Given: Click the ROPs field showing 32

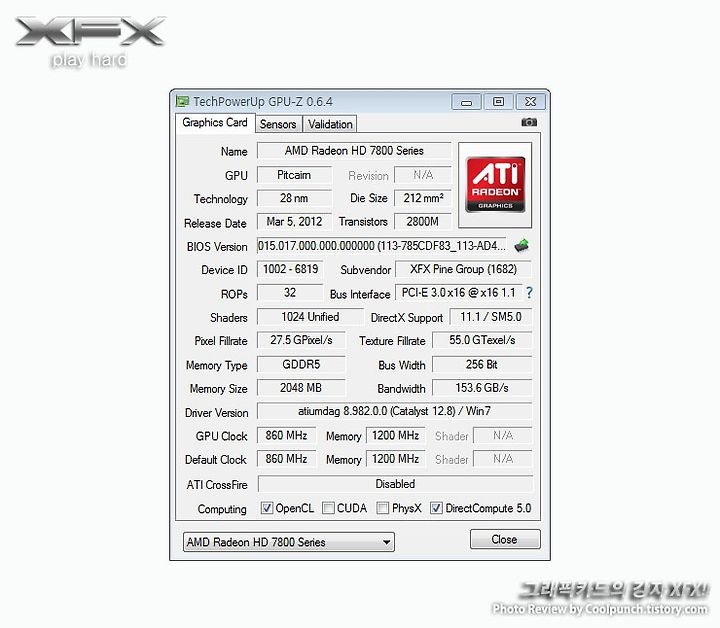Looking at the screenshot, I should pos(290,293).
